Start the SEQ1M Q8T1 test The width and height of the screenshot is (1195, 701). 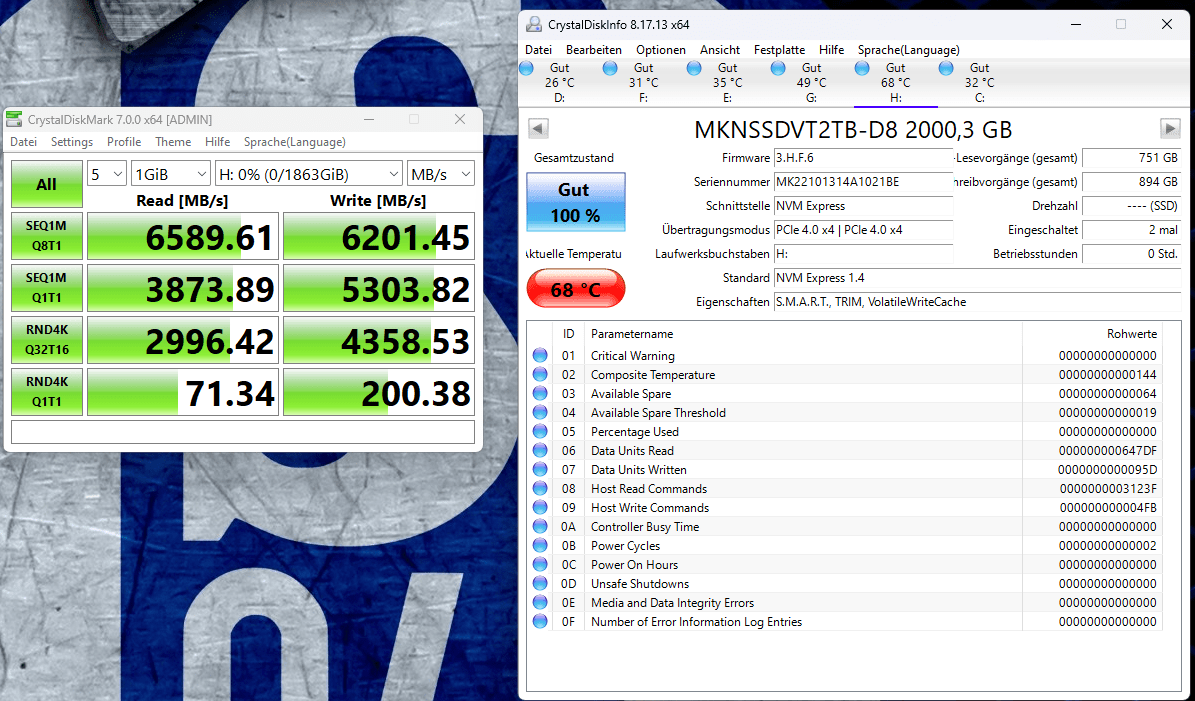click(x=46, y=237)
